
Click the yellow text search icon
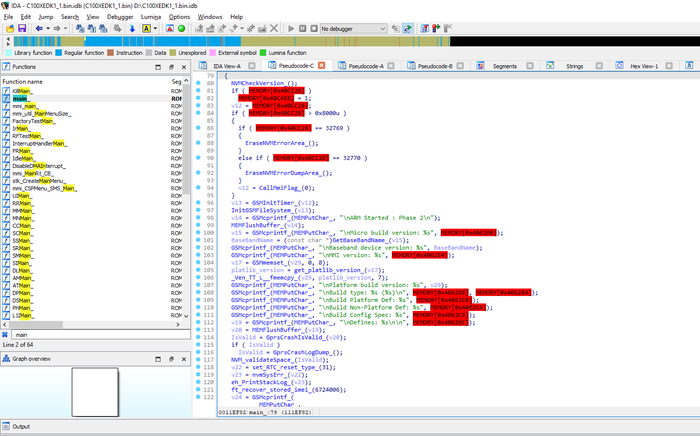pyautogui.click(x=146, y=29)
